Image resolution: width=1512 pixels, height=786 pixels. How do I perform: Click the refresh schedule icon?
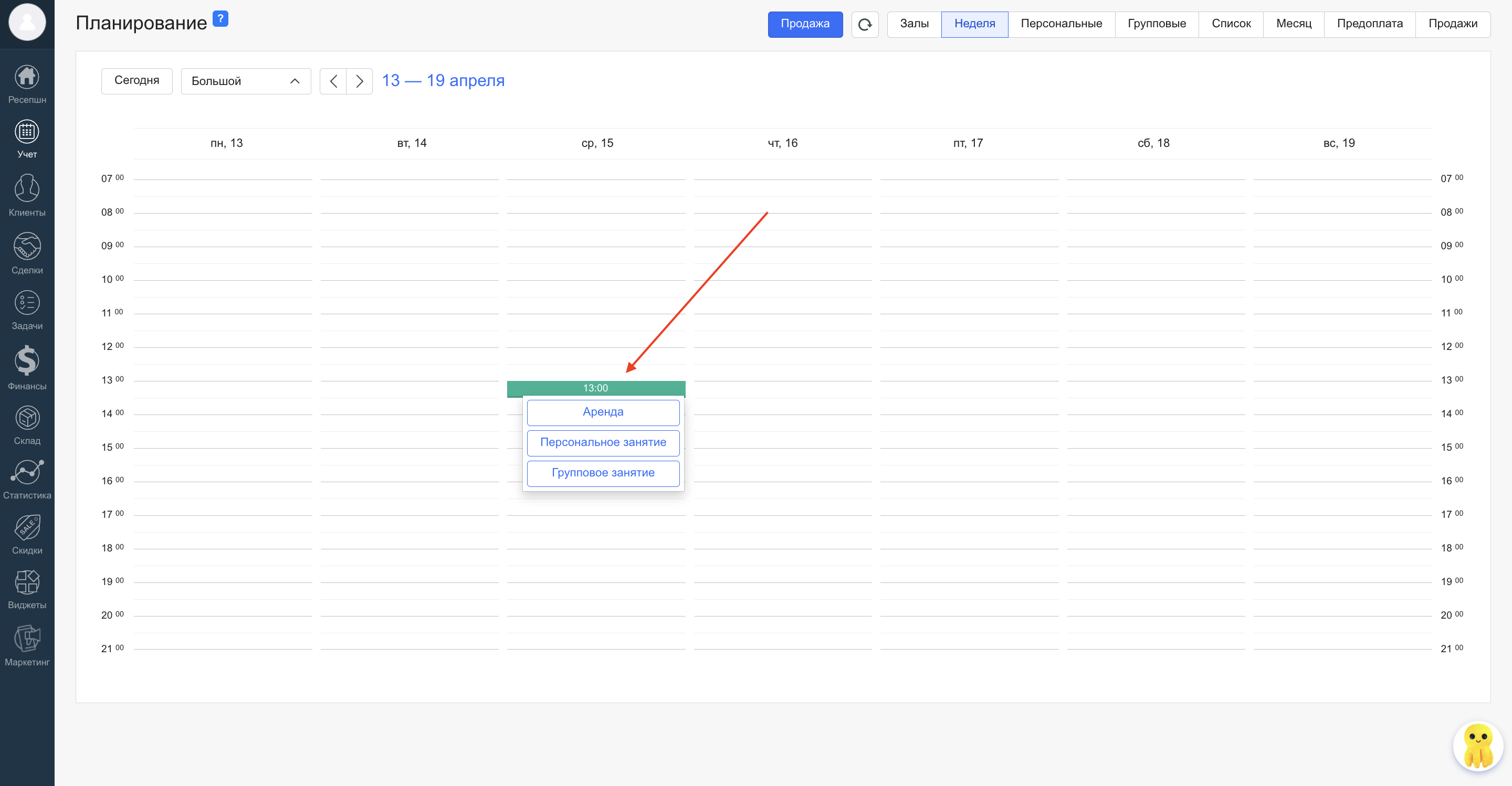[x=865, y=25]
